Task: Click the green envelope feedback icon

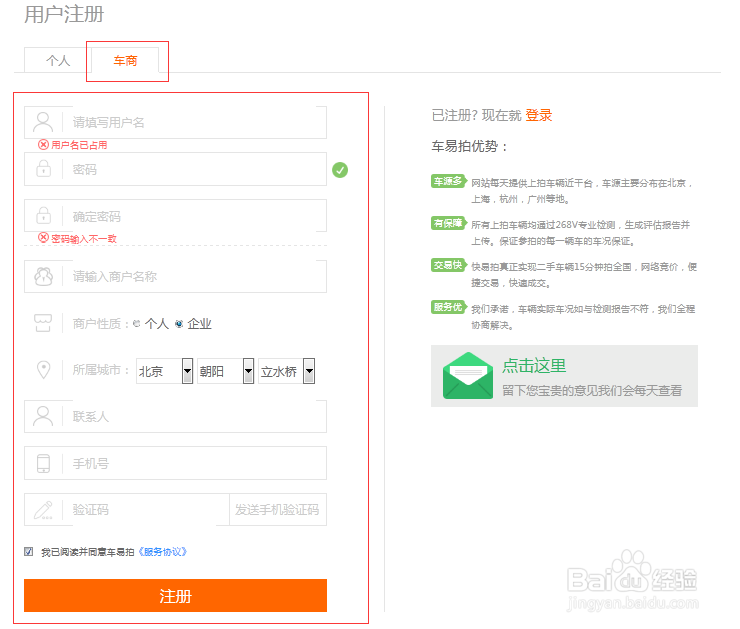Action: click(468, 376)
